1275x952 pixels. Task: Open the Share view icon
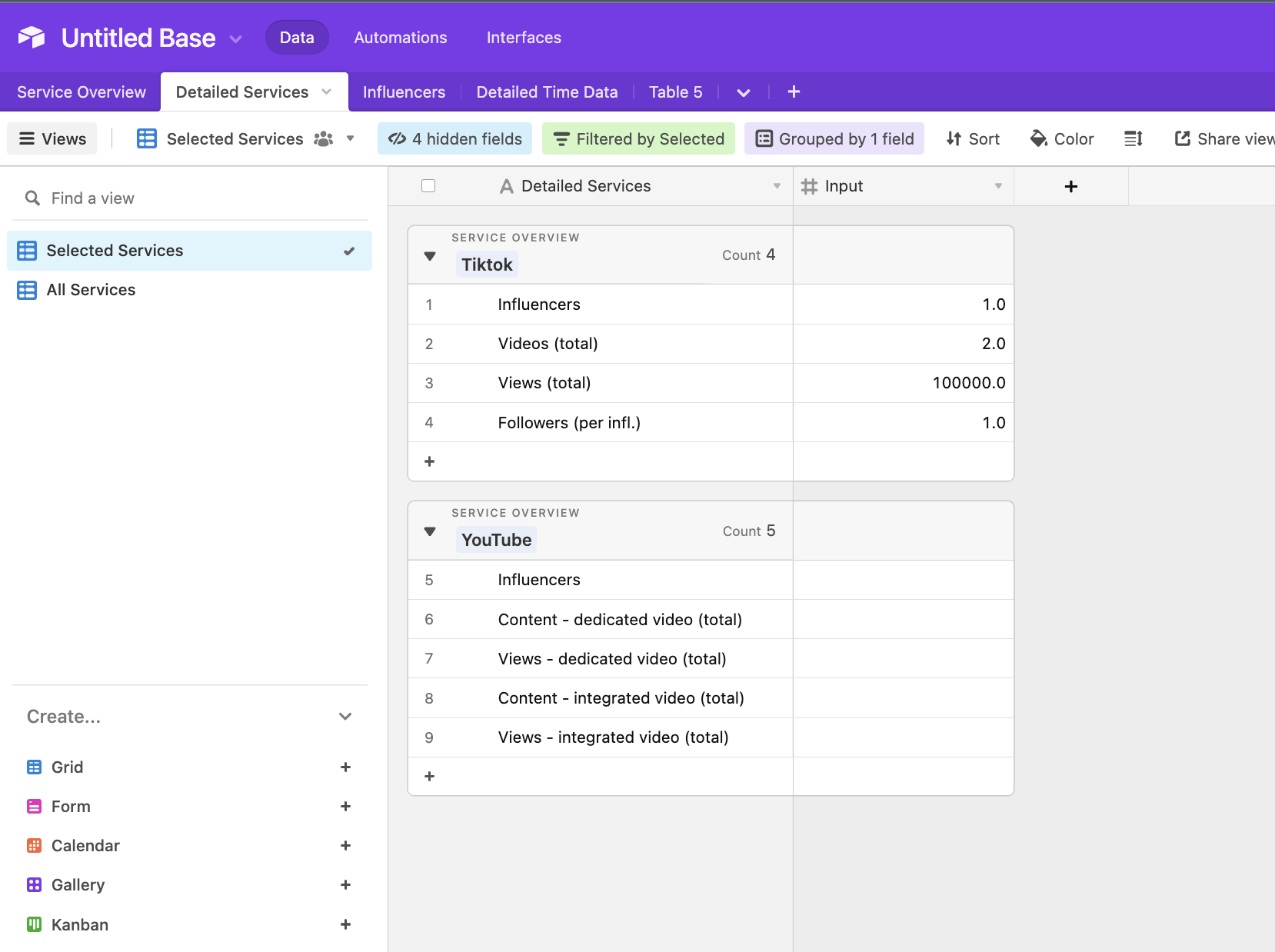pos(1182,139)
